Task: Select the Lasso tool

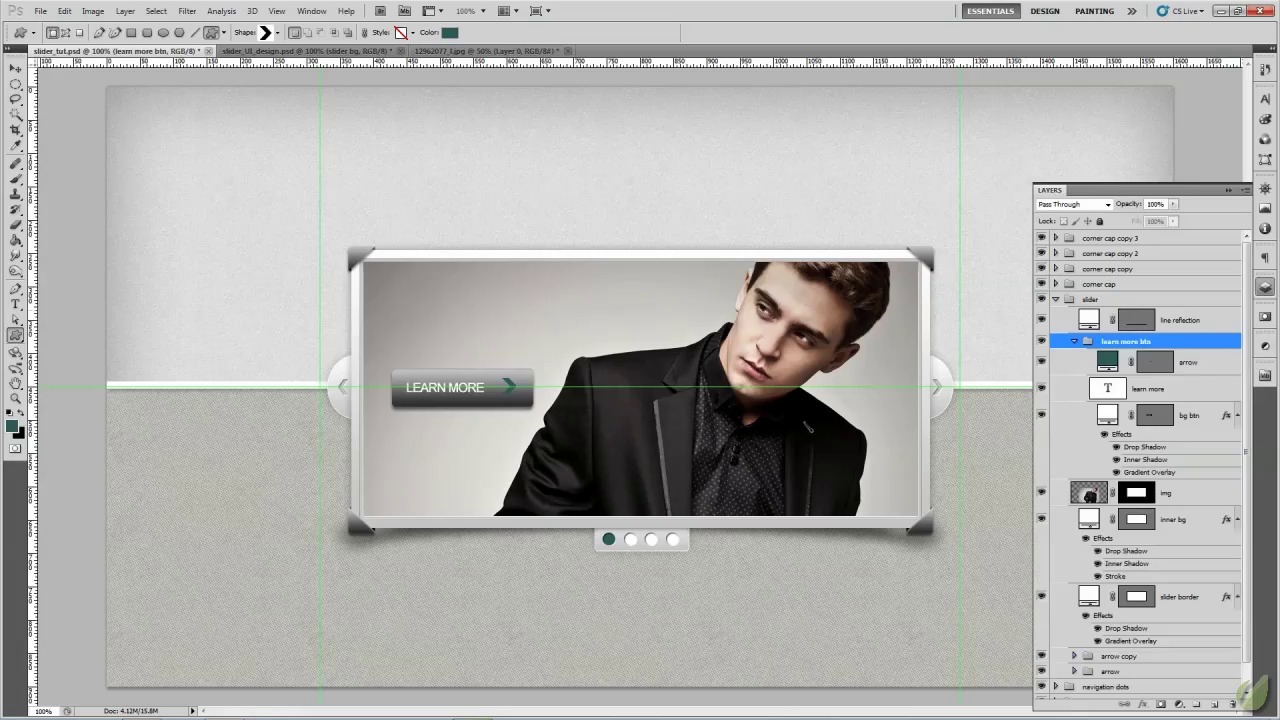Action: point(16,99)
